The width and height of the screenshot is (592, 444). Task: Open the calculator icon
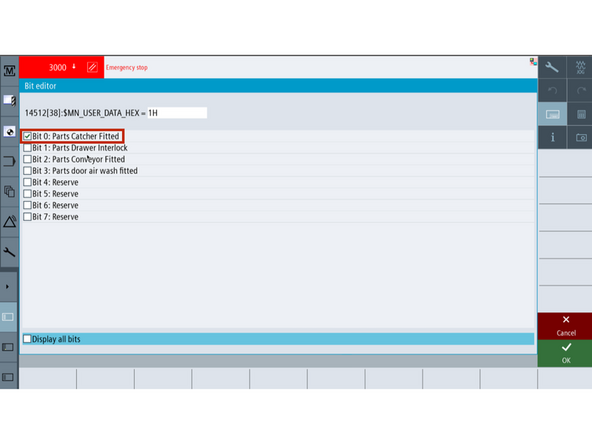click(581, 114)
